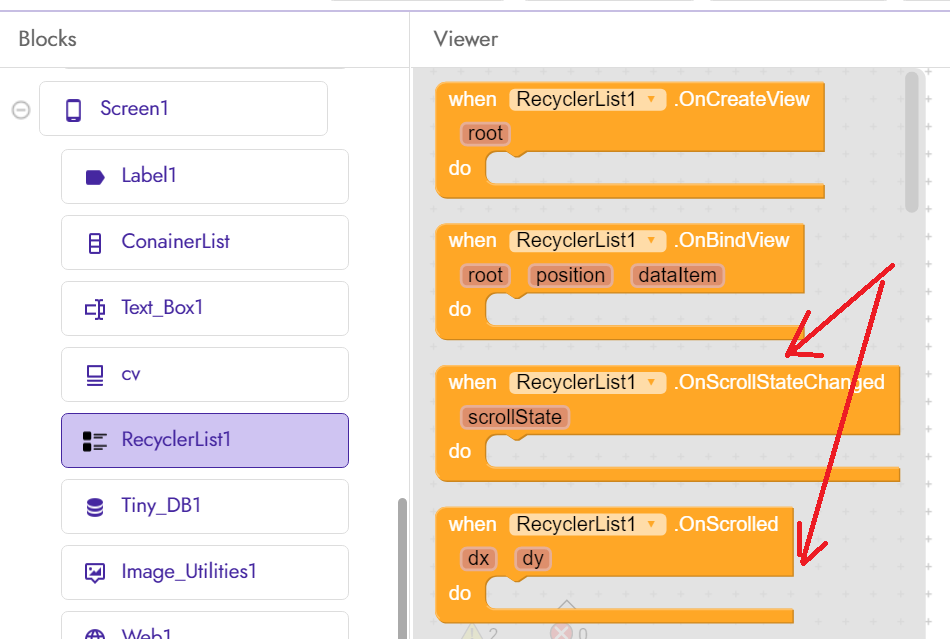The height and width of the screenshot is (639, 950).
Task: Click the cv arrangement icon
Action: pos(93,374)
